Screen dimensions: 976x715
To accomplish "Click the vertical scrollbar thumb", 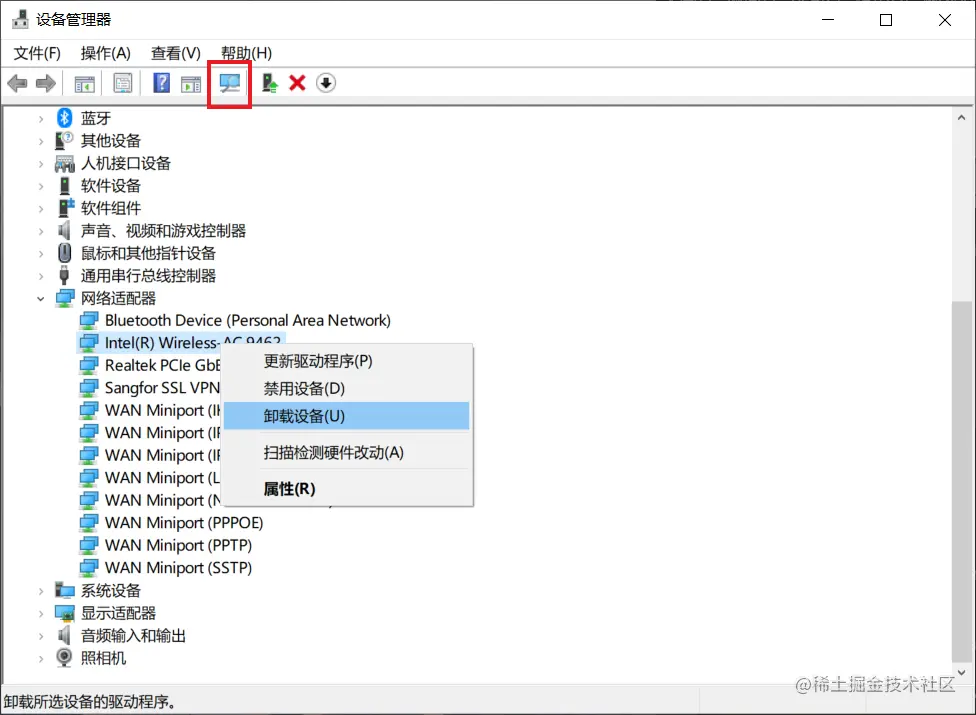I will point(961,482).
